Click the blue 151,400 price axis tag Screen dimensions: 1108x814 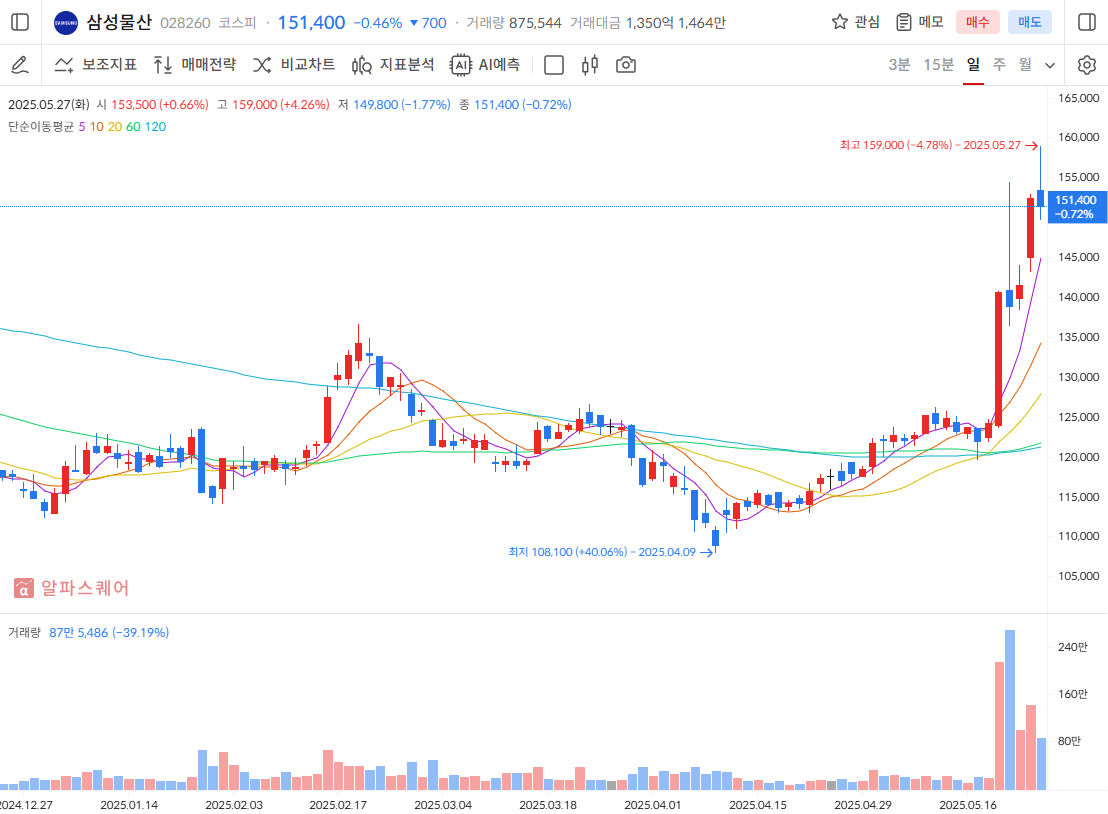click(1076, 207)
